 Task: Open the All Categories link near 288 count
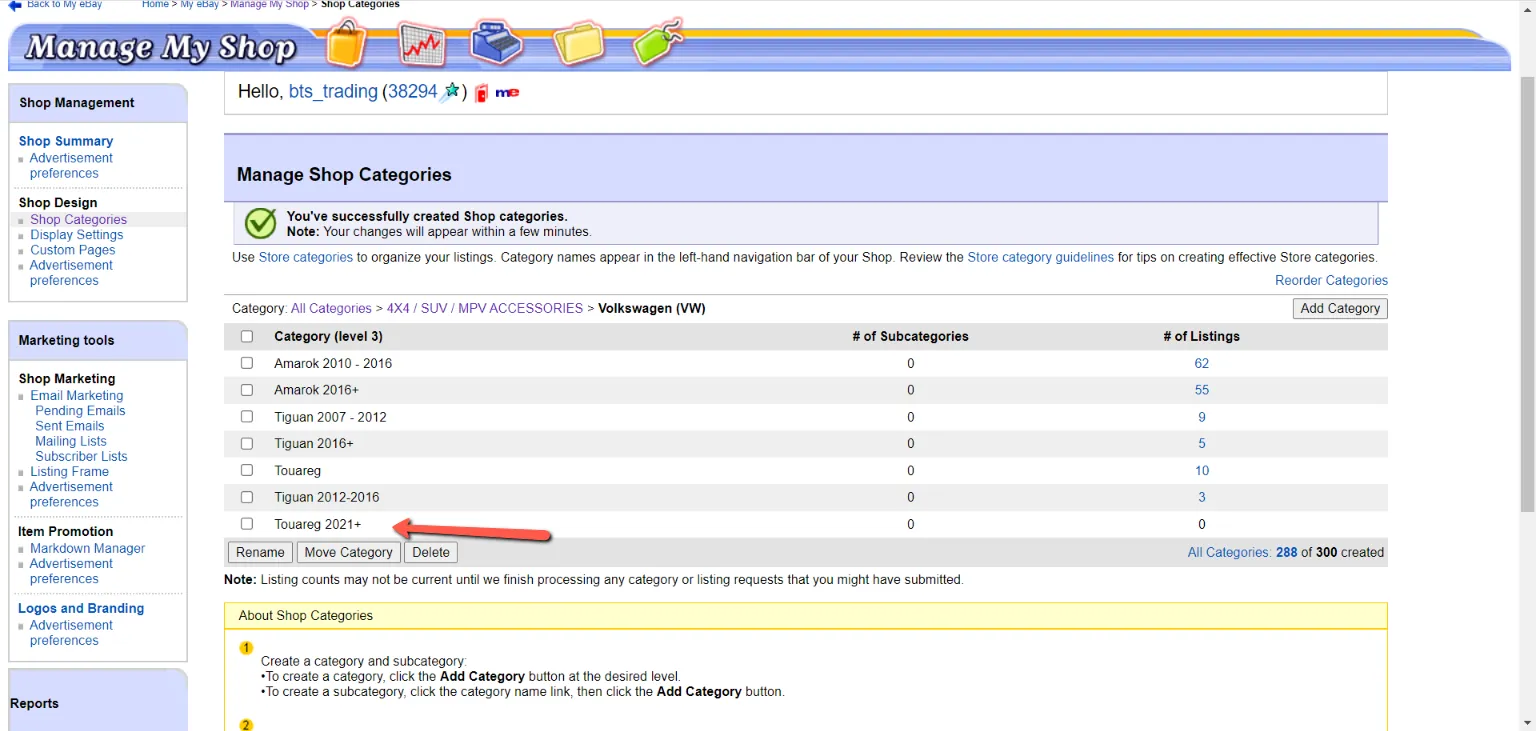click(1229, 553)
